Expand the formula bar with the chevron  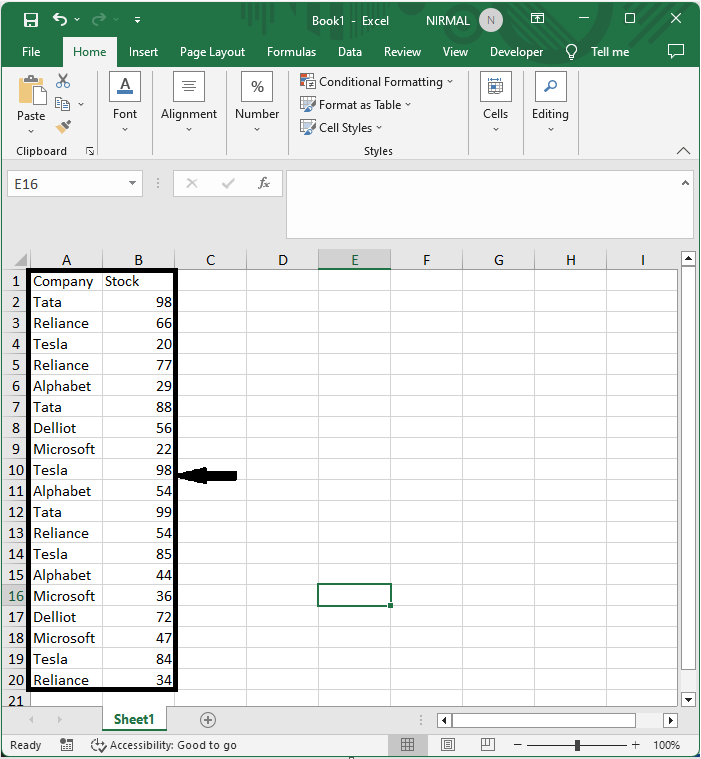click(x=685, y=183)
